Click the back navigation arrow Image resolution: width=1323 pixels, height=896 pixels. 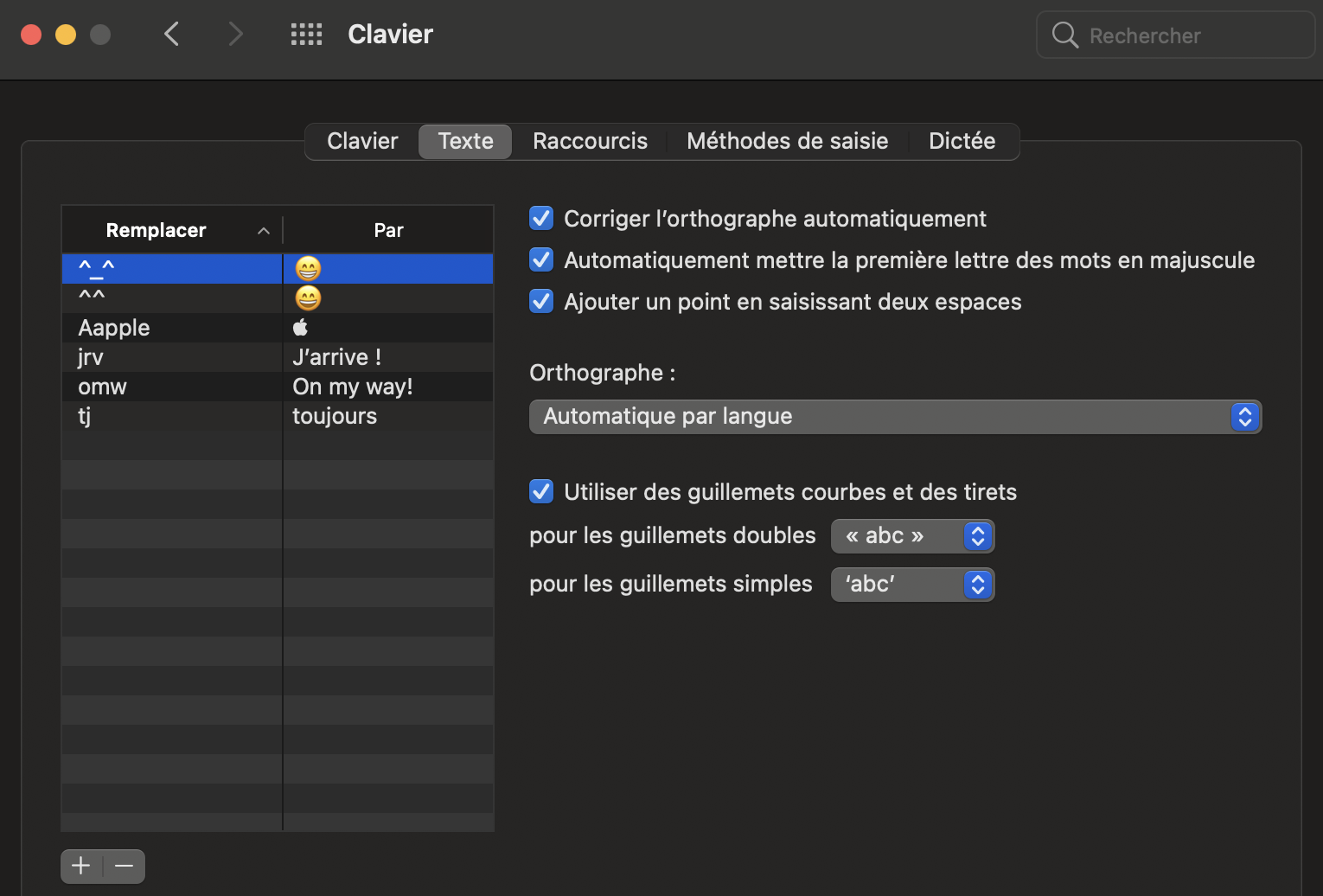click(171, 35)
